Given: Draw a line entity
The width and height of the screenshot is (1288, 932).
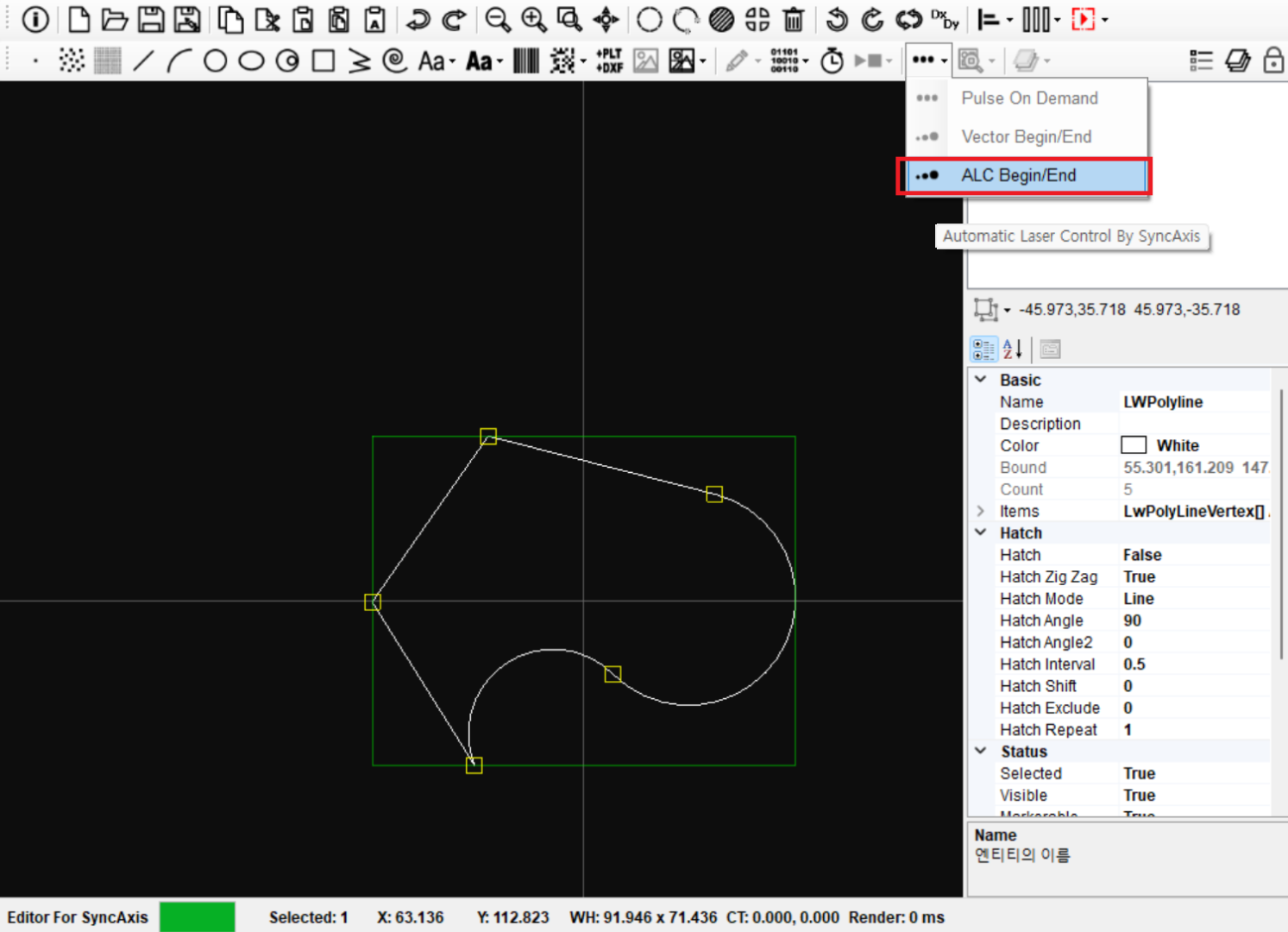Looking at the screenshot, I should pyautogui.click(x=144, y=60).
